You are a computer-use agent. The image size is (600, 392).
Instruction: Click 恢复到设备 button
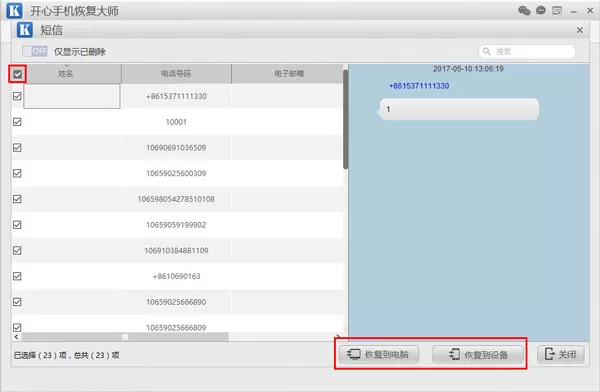tap(478, 354)
